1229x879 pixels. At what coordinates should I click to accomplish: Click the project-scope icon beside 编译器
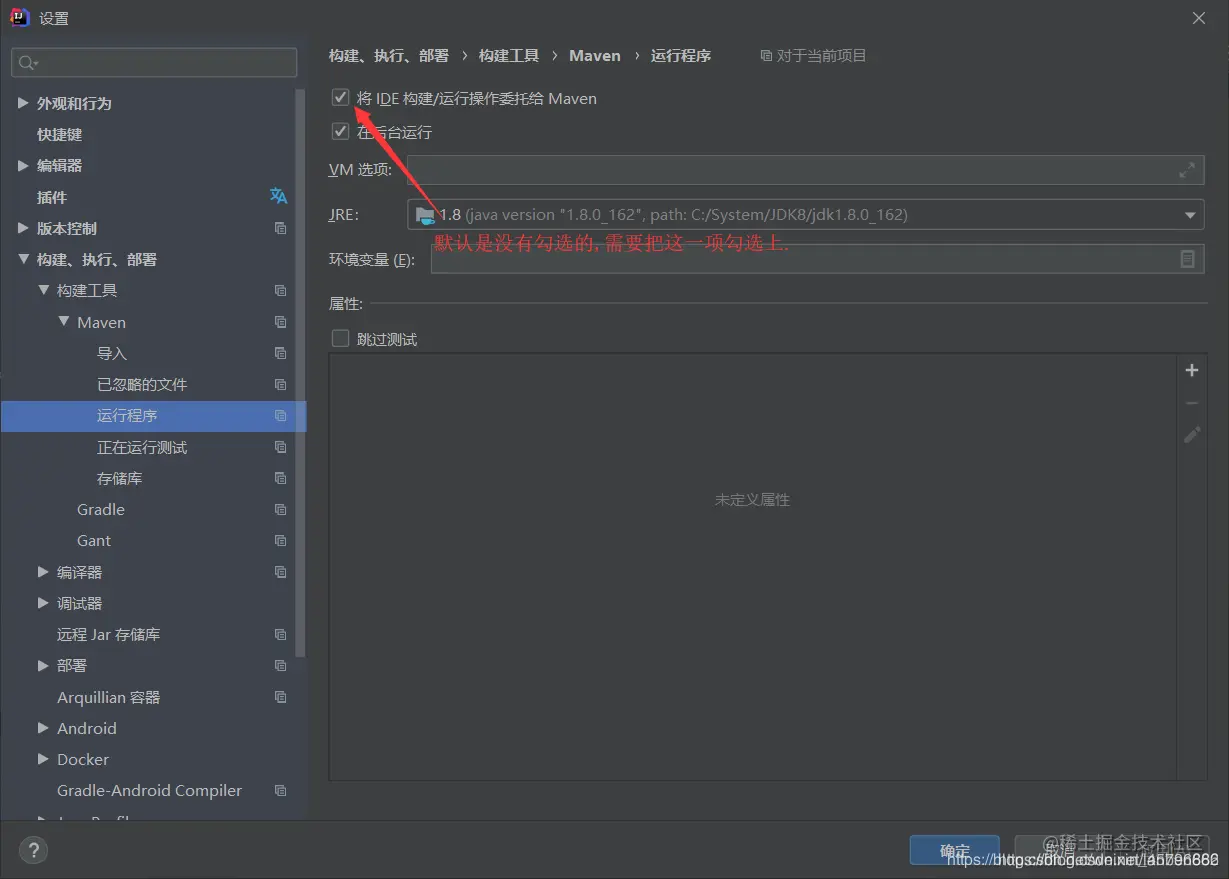[x=280, y=572]
